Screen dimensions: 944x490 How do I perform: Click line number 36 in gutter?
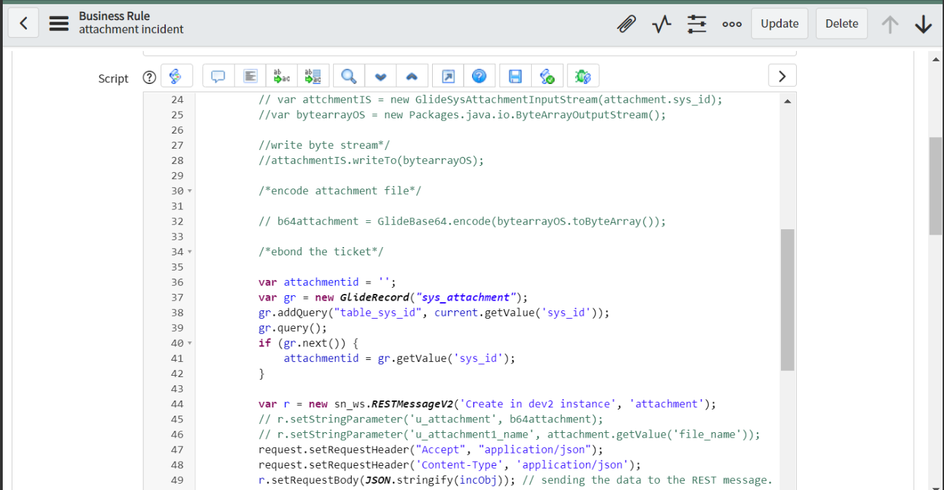pyautogui.click(x=177, y=282)
